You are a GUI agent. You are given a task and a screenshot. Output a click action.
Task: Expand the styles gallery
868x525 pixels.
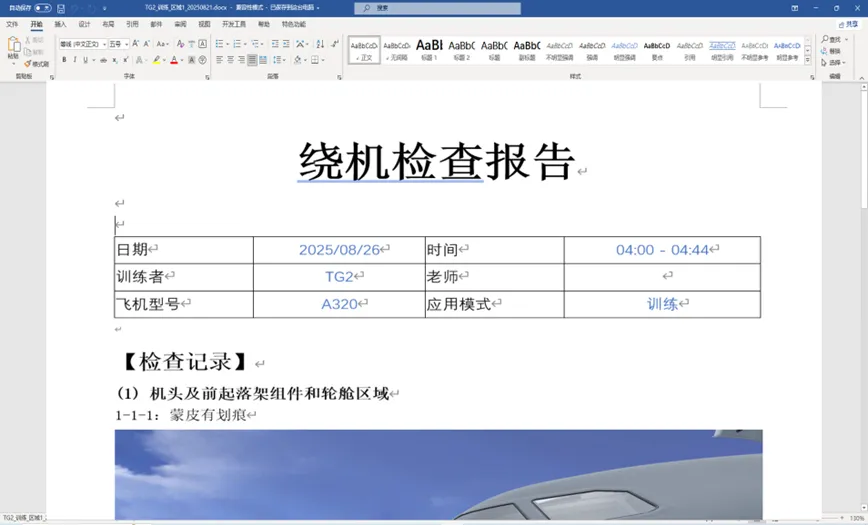[x=808, y=59]
